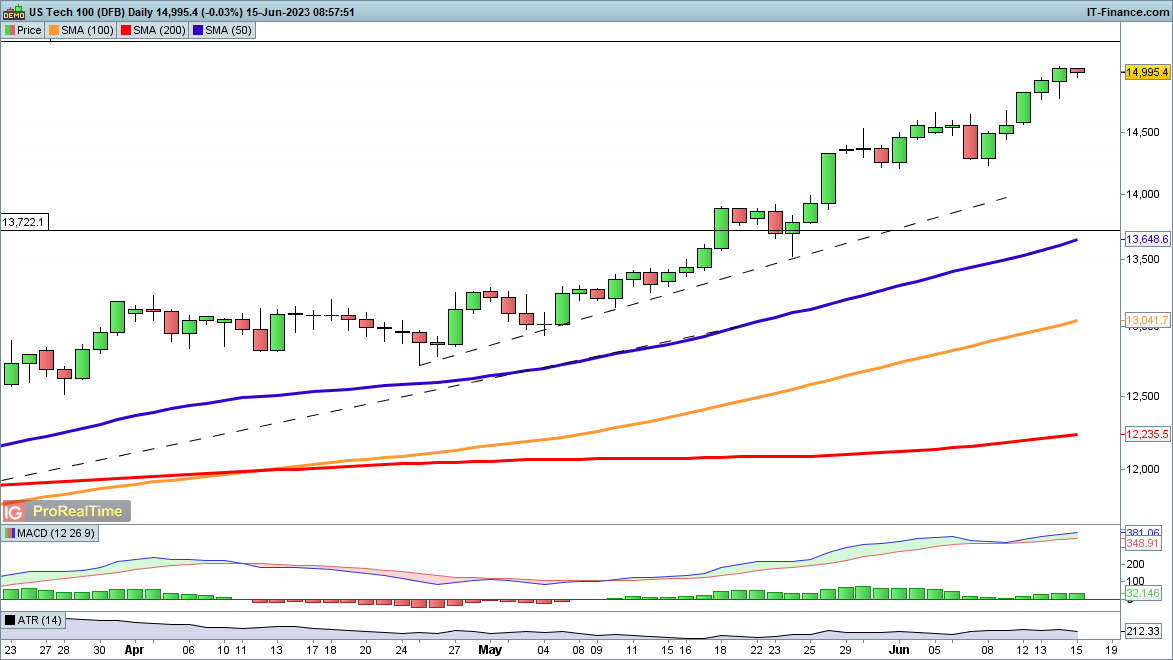Click the 13,722.1 horizontal line label

click(24, 222)
